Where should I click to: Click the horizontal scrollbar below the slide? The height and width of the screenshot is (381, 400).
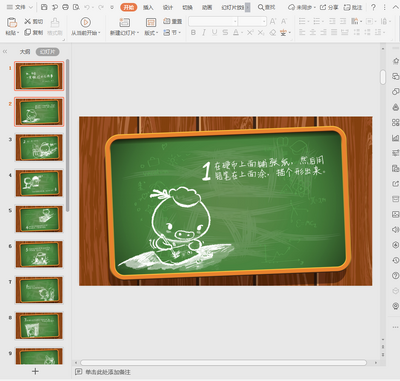tap(223, 362)
